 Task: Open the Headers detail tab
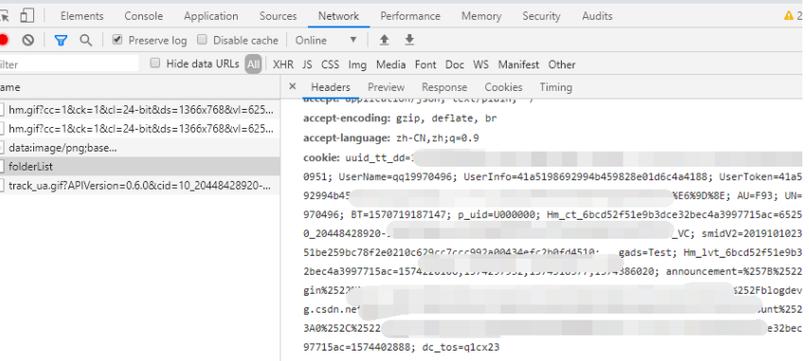(330, 87)
